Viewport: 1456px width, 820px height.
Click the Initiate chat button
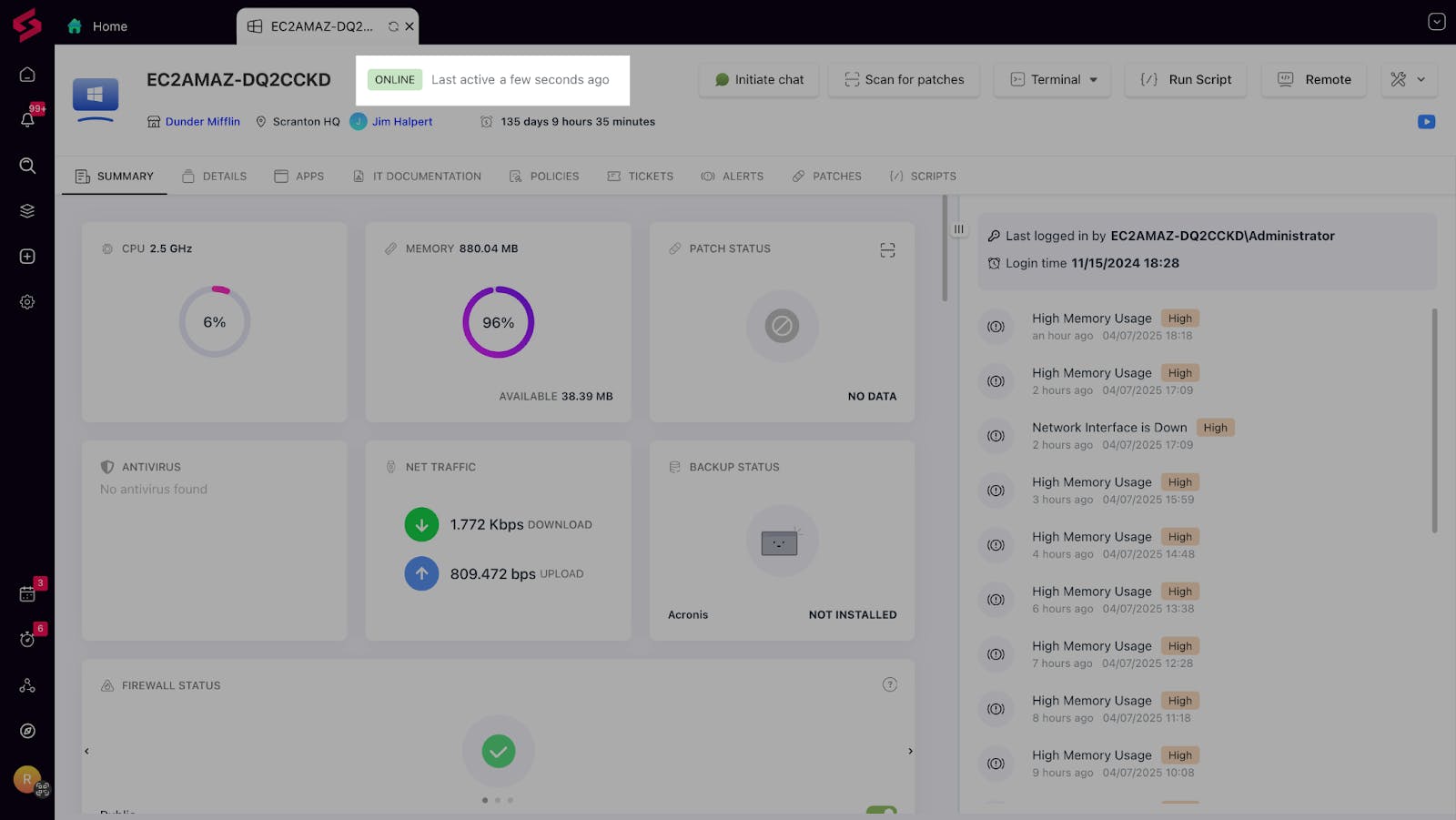(x=759, y=80)
